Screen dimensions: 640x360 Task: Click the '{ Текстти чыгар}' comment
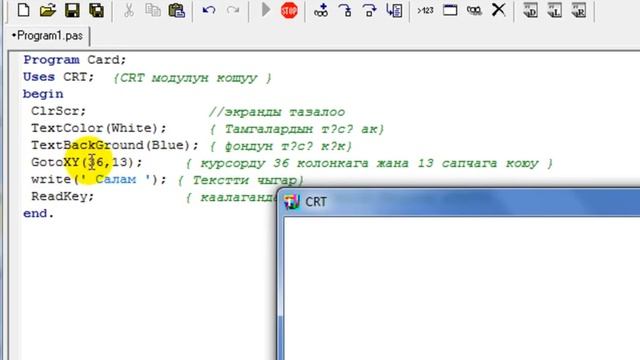[x=241, y=180]
